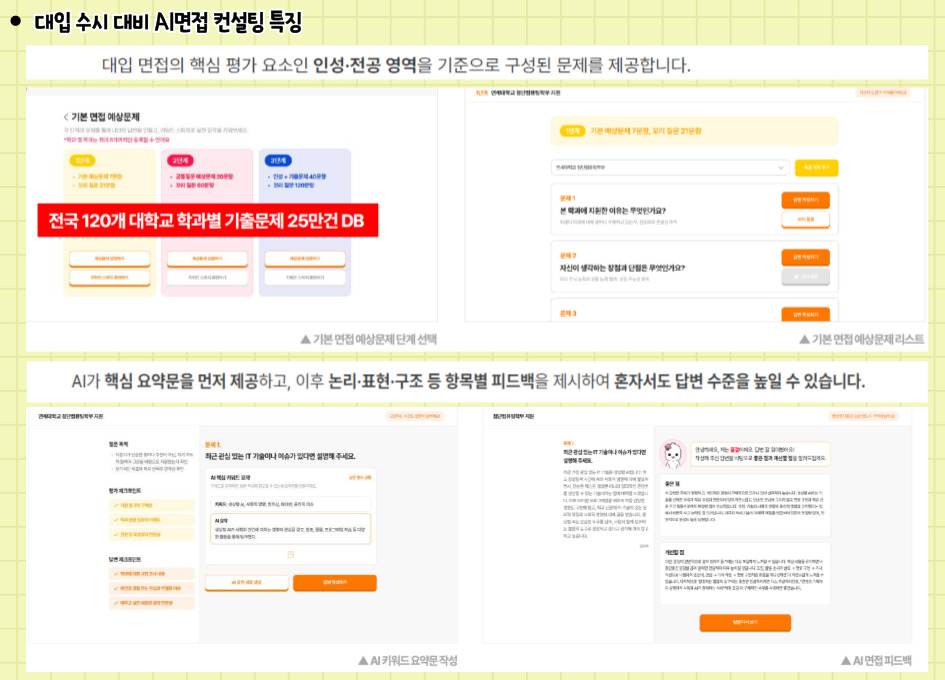Click the AI interviewer character avatar

[x=673, y=455]
